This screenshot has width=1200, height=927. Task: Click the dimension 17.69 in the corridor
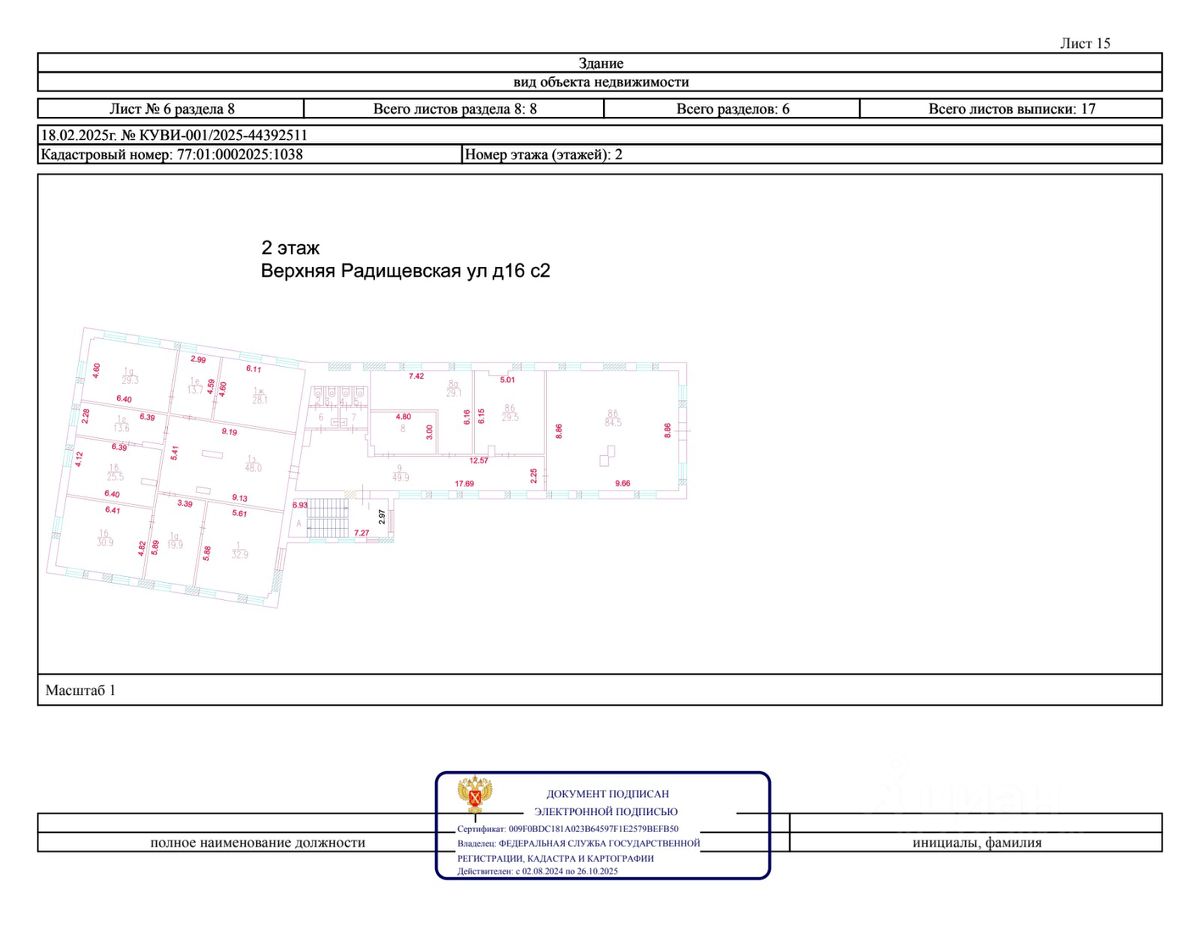(465, 484)
